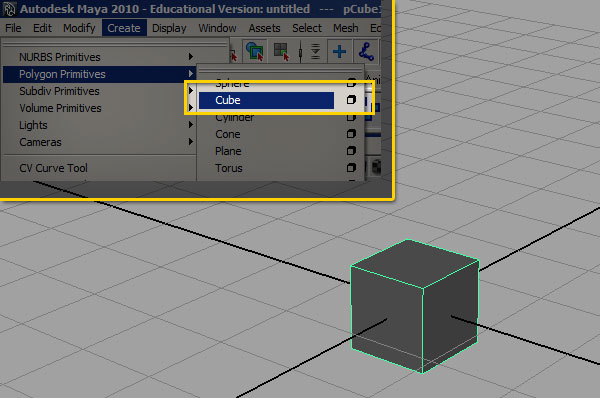The height and width of the screenshot is (398, 600).
Task: Open the Cube option box icon
Action: [x=351, y=100]
